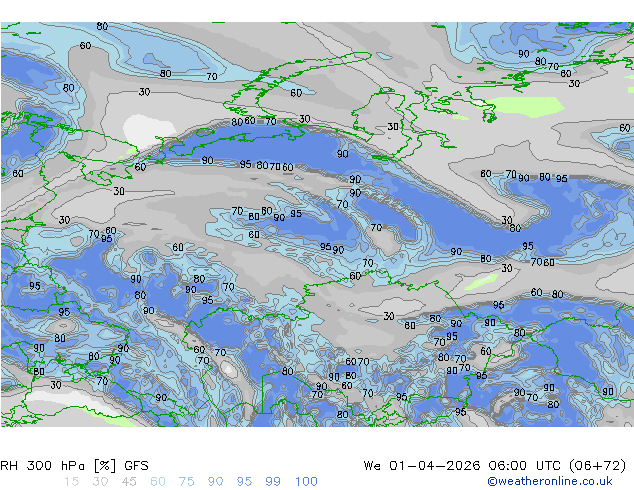Select the legend value 95

[244, 482]
